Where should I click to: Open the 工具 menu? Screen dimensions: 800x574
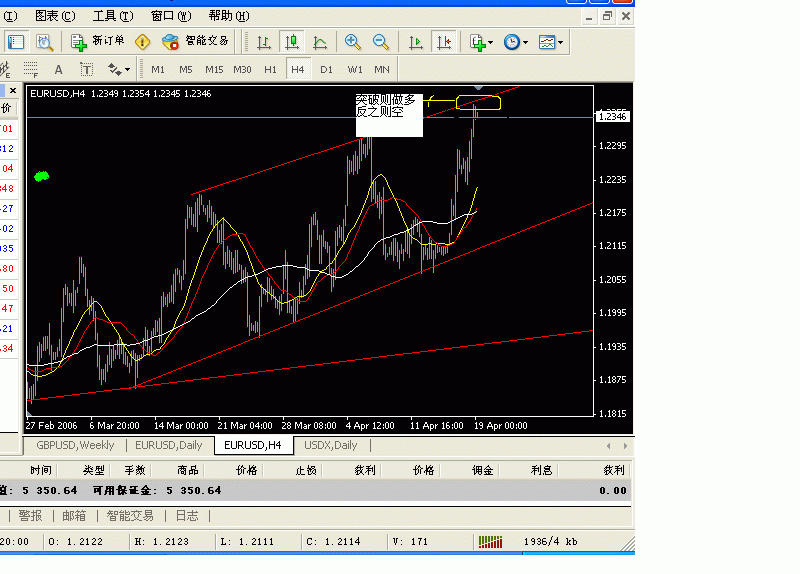tap(113, 16)
